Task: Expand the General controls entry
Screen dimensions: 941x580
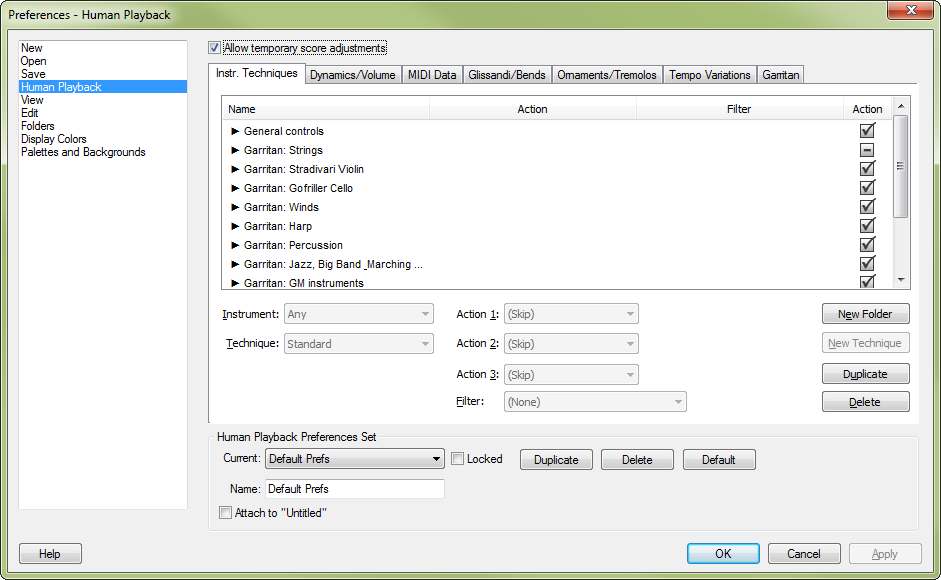Action: 233,130
